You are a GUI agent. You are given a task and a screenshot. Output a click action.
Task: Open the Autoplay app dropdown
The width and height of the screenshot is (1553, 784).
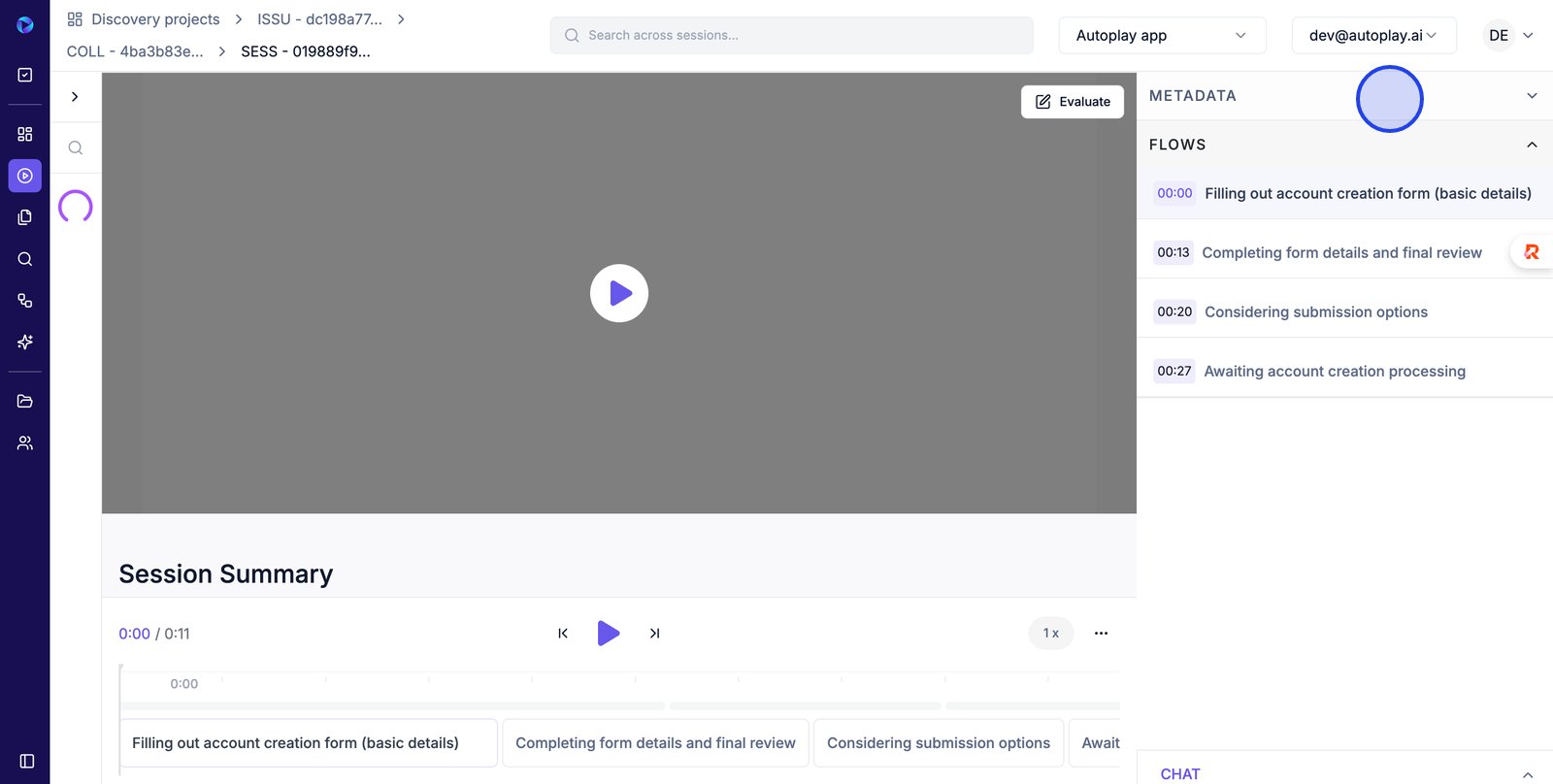[x=1161, y=35]
